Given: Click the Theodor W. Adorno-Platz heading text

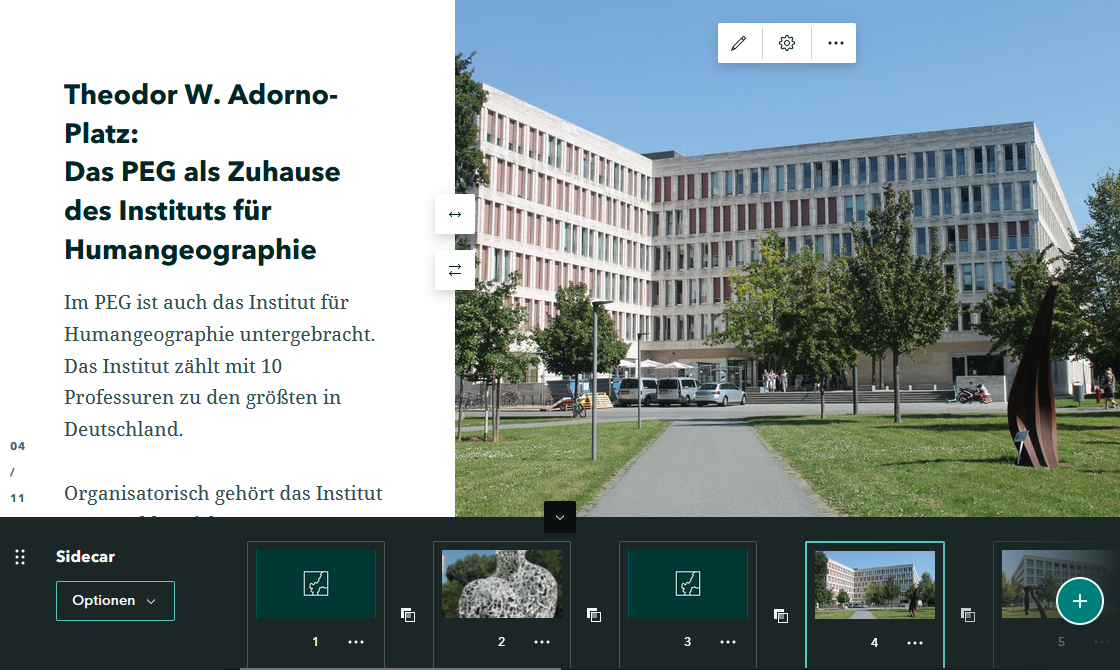Looking at the screenshot, I should click(x=201, y=172).
